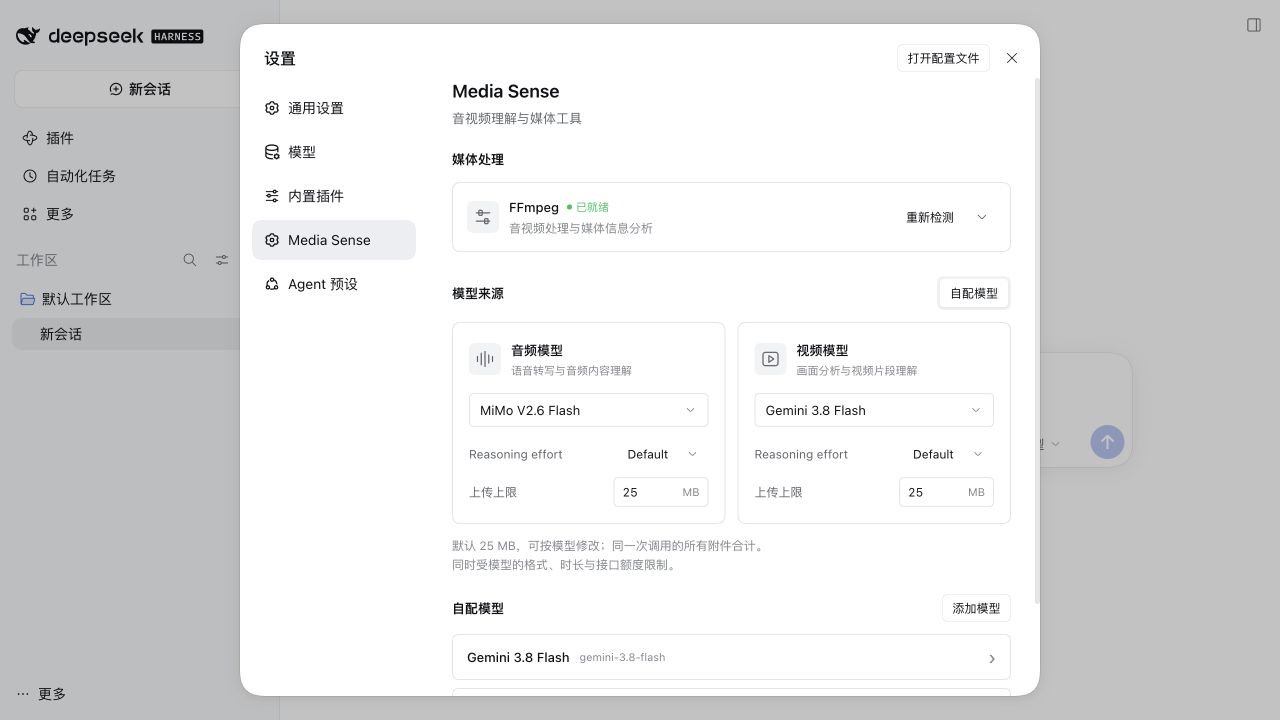Click the gear icon beside 通用设置
Viewport: 1280px width, 720px height.
click(x=272, y=108)
